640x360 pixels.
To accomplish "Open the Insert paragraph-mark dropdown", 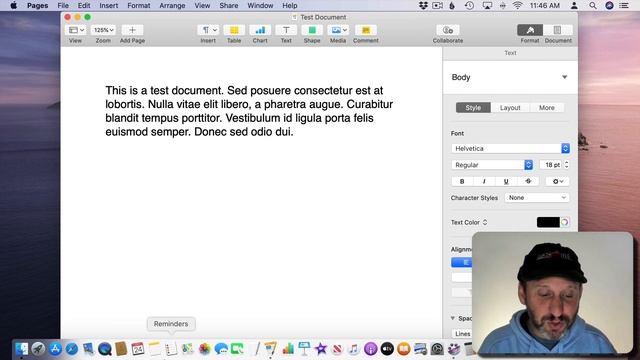I will (208, 30).
